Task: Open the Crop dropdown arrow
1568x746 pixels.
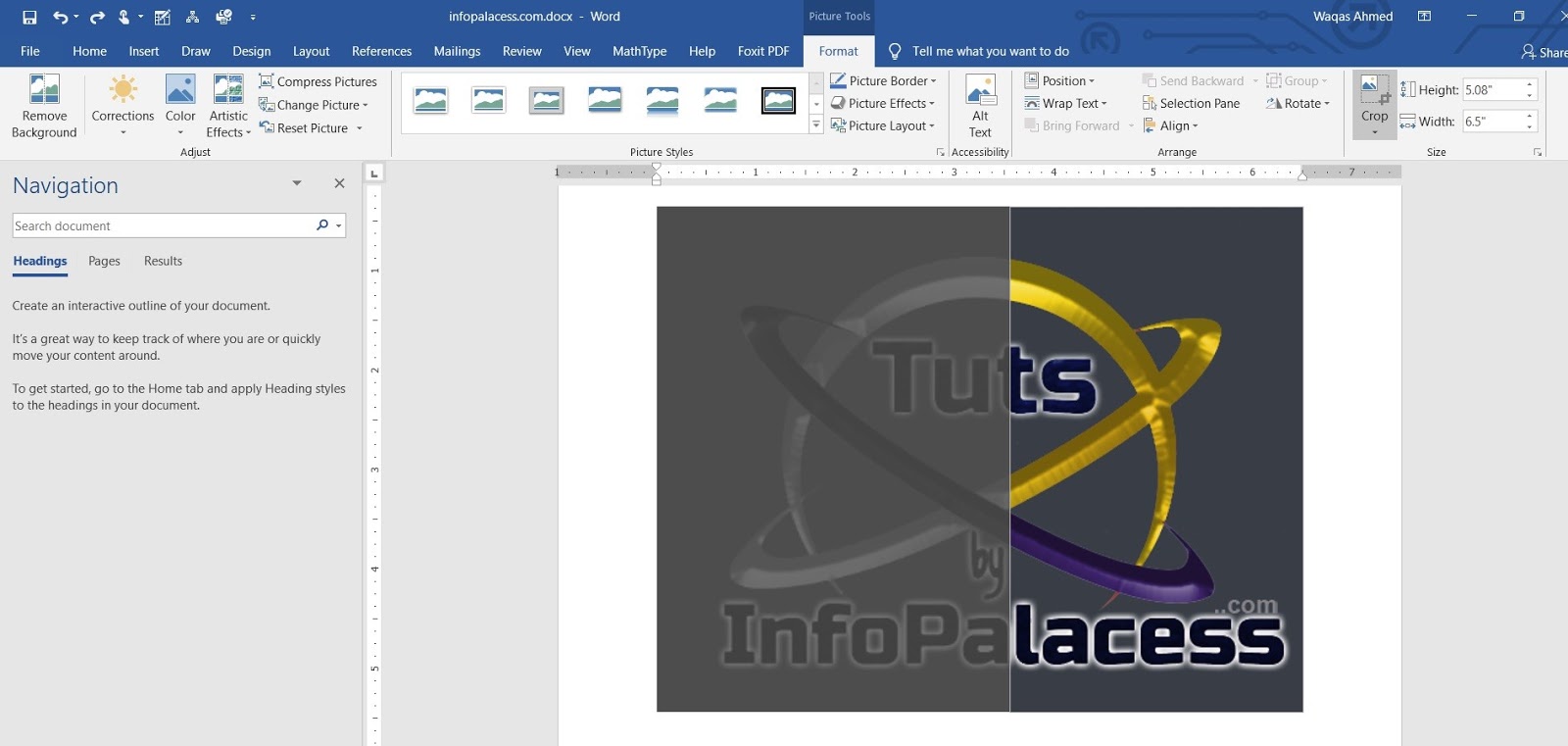Action: coord(1374,132)
